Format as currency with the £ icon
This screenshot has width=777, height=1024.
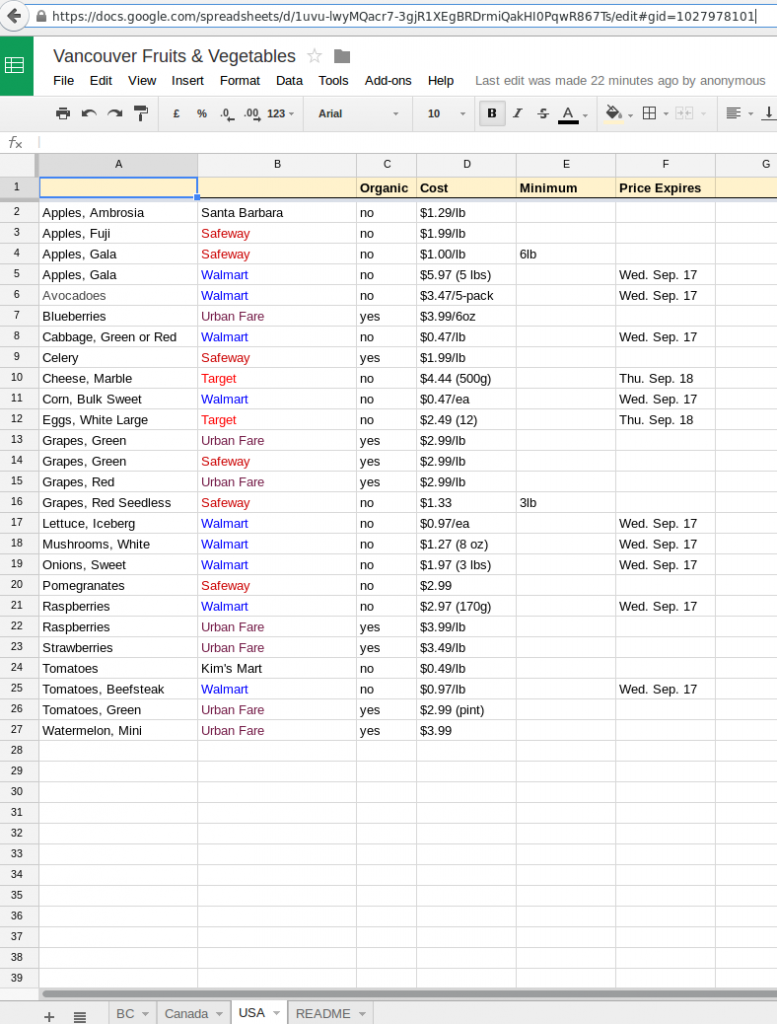pyautogui.click(x=176, y=114)
